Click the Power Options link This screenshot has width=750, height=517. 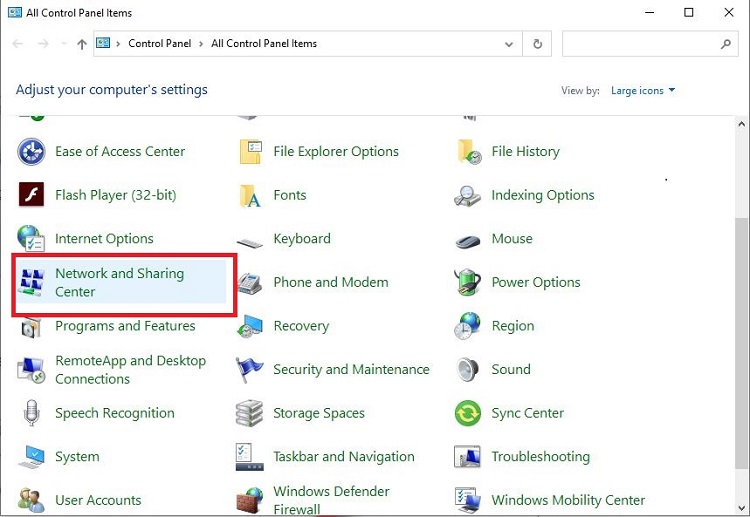(x=536, y=283)
